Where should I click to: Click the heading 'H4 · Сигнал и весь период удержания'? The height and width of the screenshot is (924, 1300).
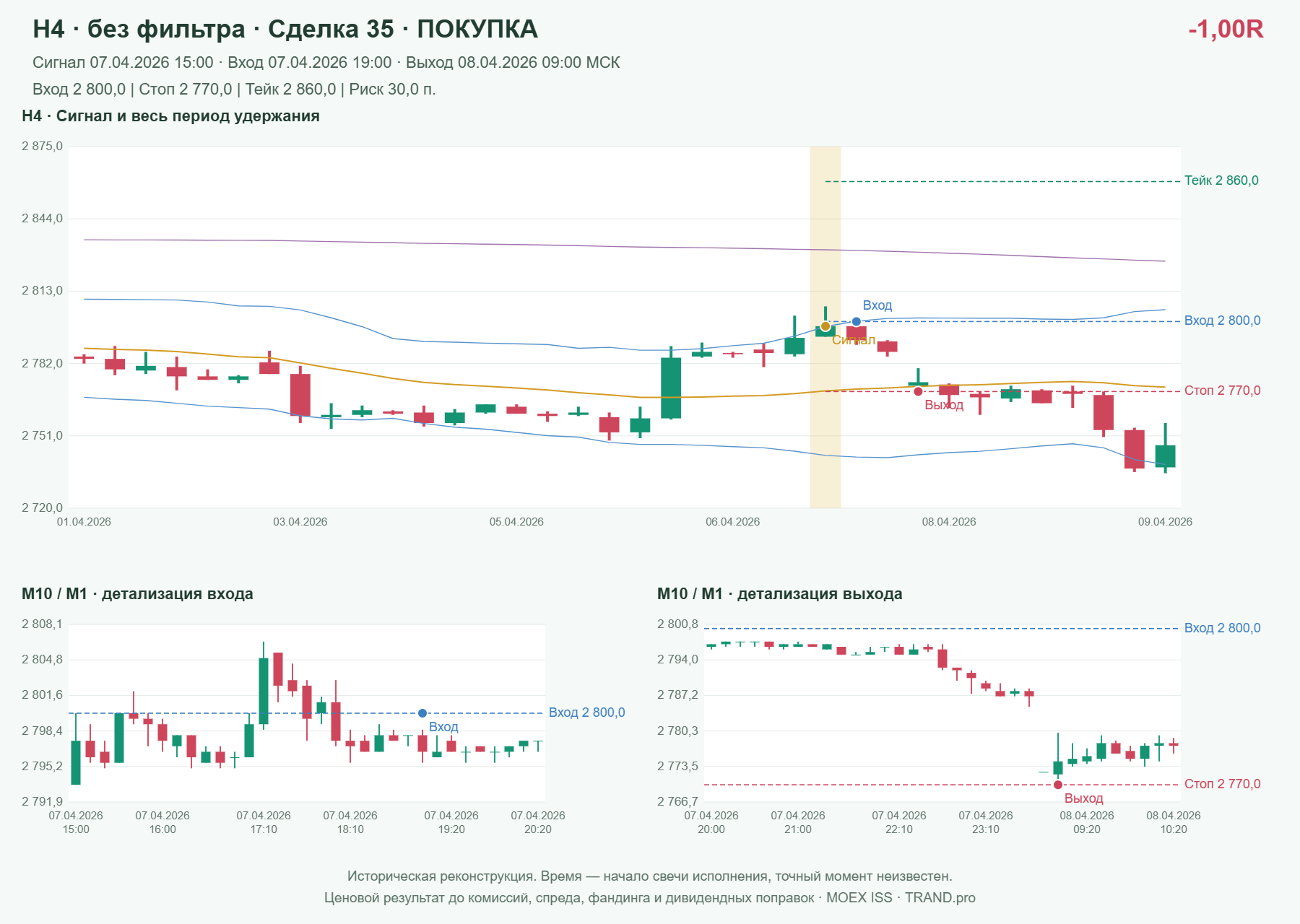(x=170, y=116)
